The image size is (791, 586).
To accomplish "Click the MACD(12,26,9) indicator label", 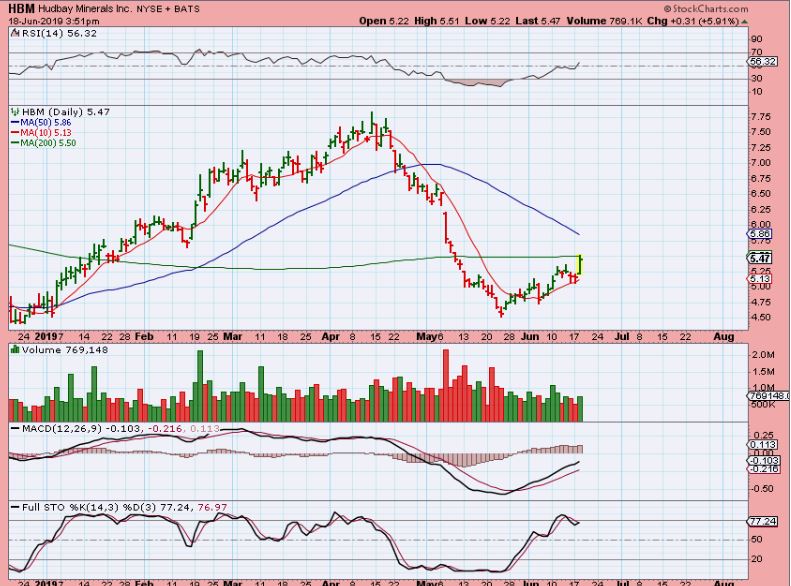I will 62,429.
